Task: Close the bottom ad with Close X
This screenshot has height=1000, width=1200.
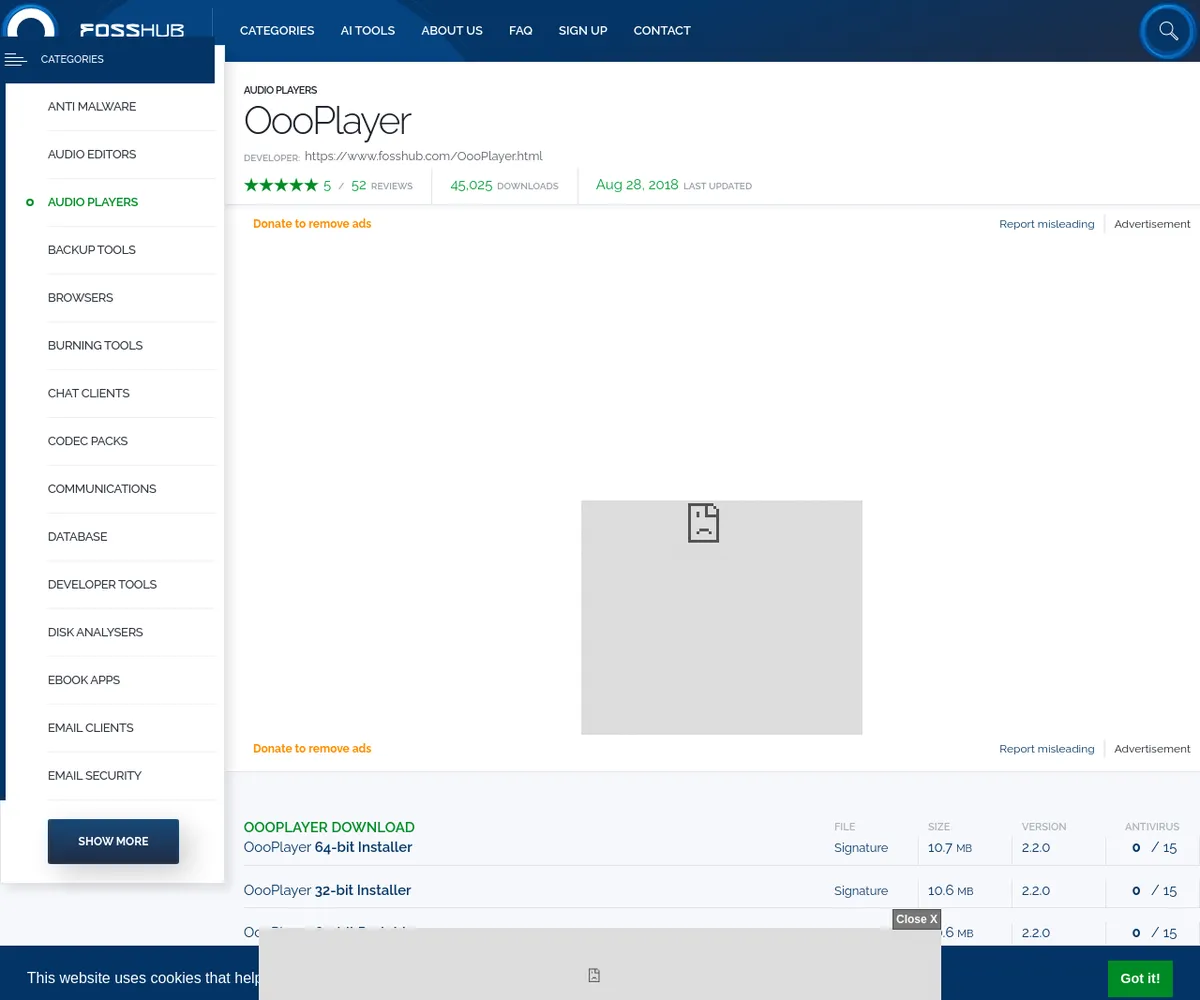Action: coord(916,919)
